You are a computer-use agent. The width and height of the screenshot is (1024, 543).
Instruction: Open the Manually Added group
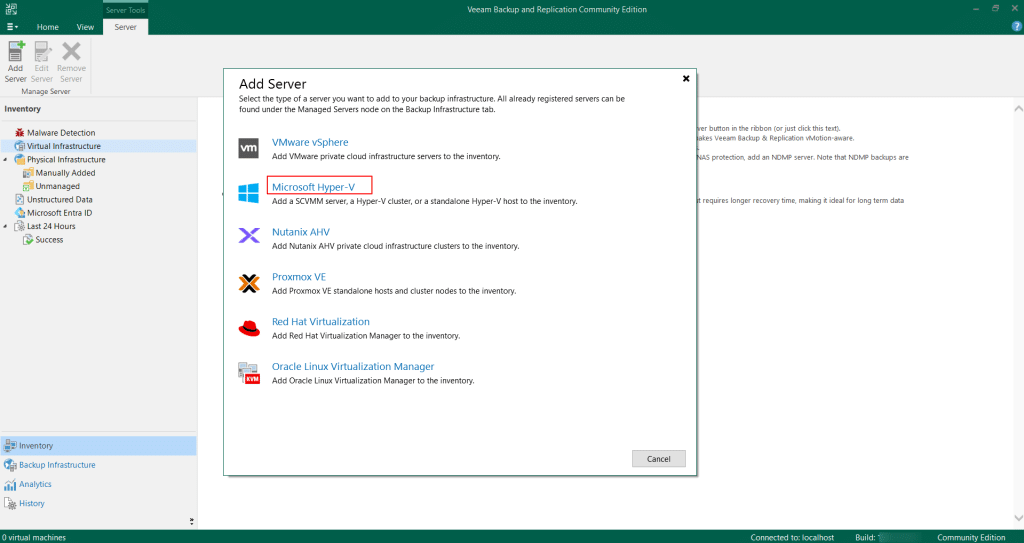click(65, 173)
